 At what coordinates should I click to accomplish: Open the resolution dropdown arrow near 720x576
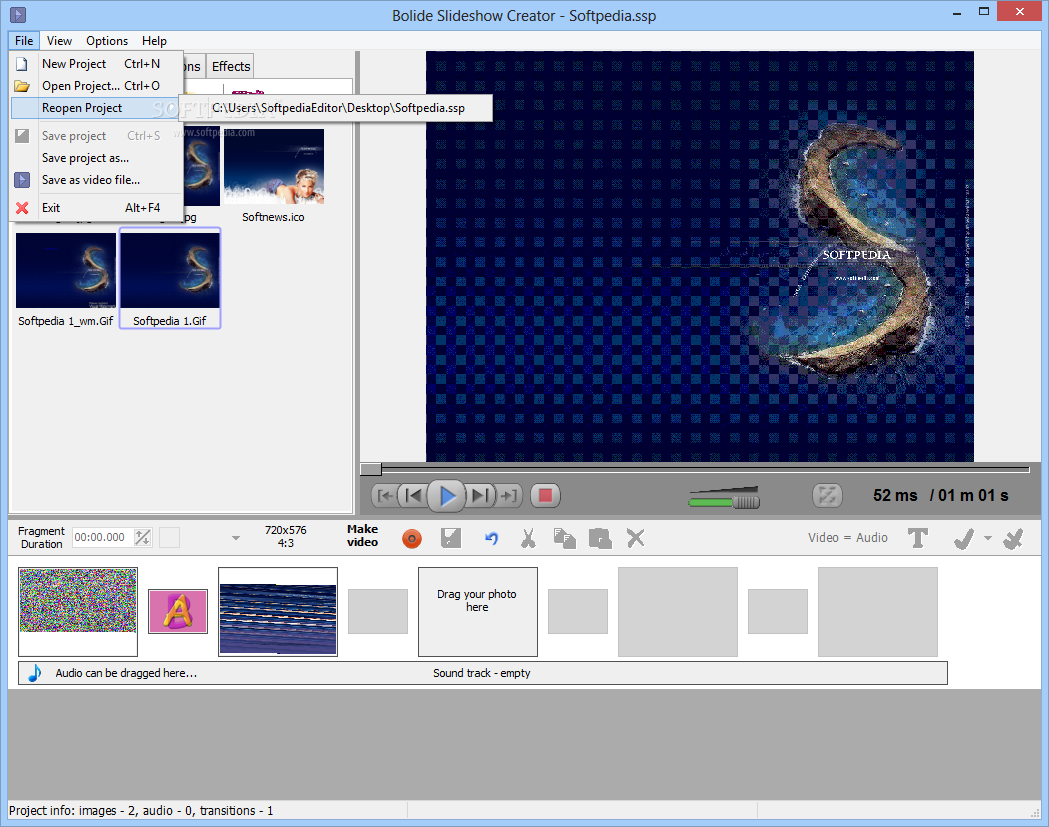click(235, 538)
